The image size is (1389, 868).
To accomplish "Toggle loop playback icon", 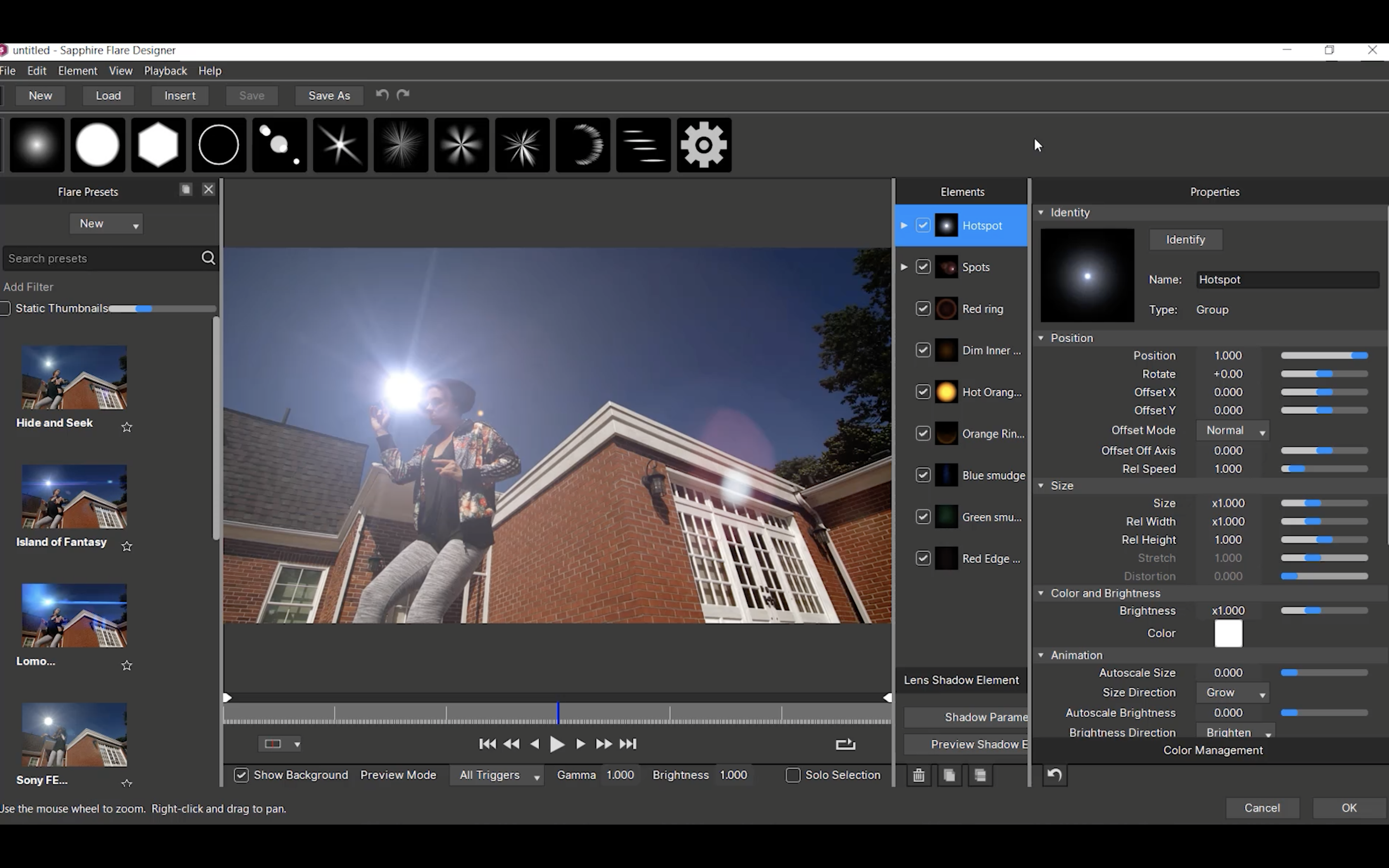I will pos(846,744).
